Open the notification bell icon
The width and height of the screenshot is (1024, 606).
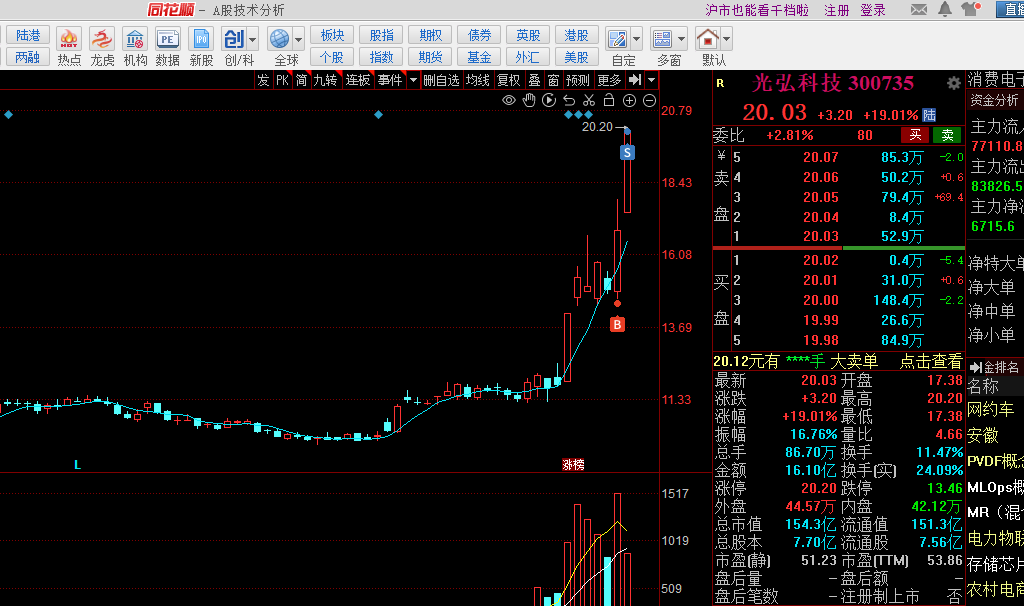point(945,9)
